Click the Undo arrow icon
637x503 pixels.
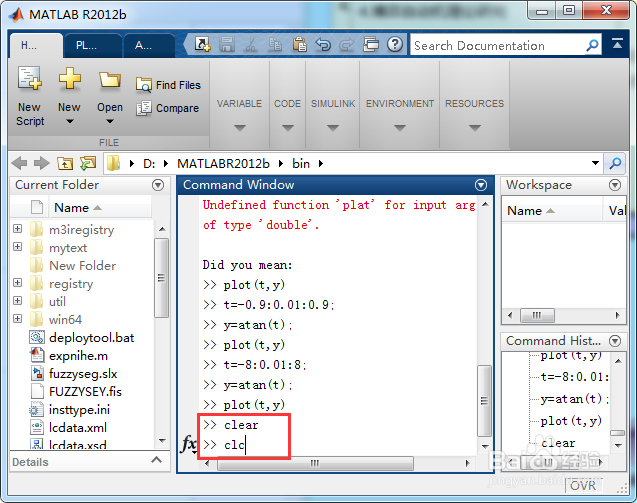[x=323, y=44]
